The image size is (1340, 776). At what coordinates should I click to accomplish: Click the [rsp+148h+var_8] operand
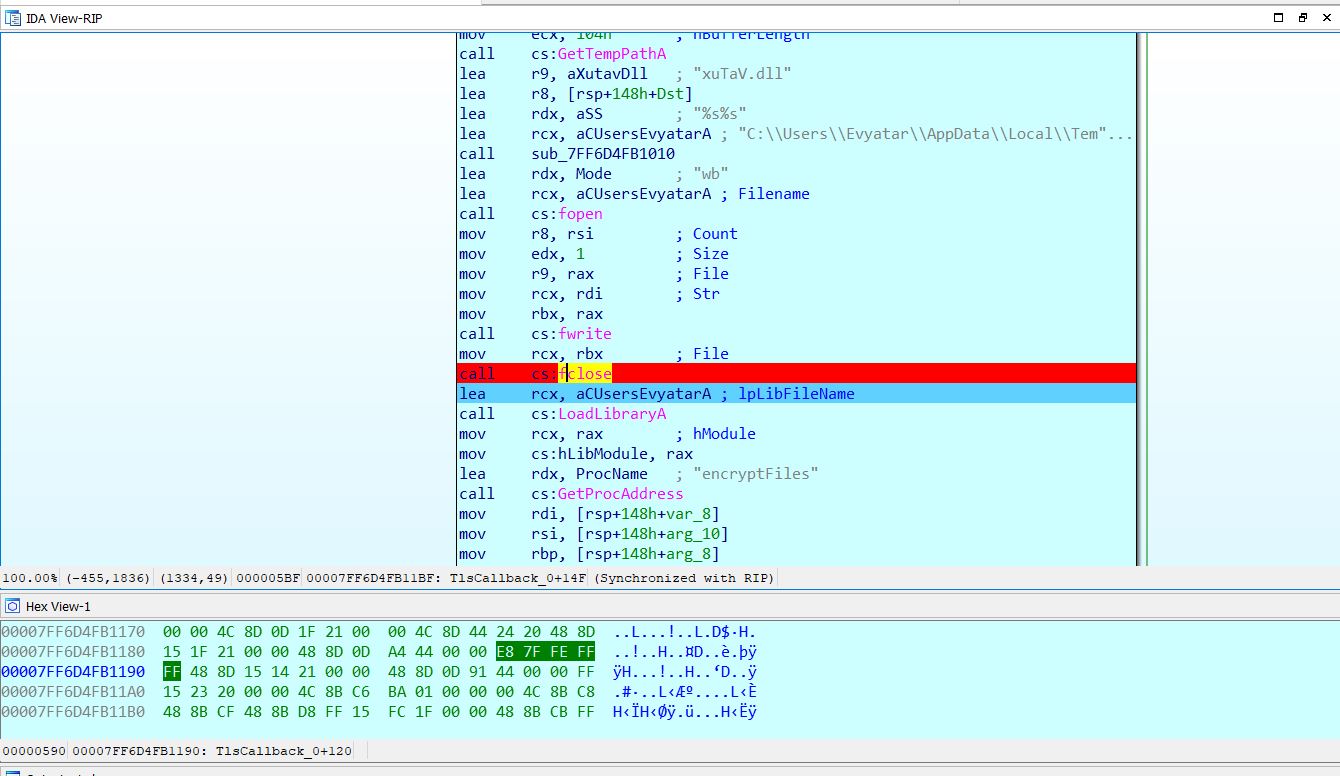[x=647, y=514]
